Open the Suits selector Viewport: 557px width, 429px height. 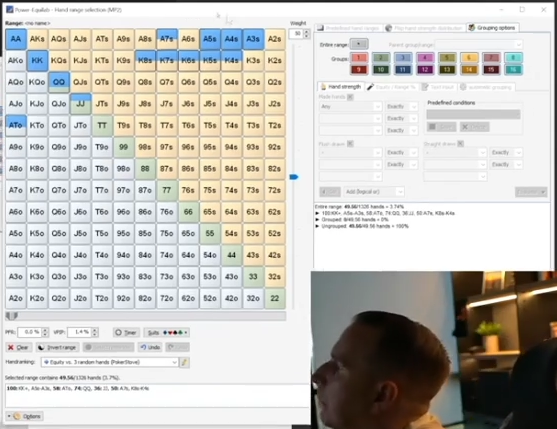tap(166, 332)
